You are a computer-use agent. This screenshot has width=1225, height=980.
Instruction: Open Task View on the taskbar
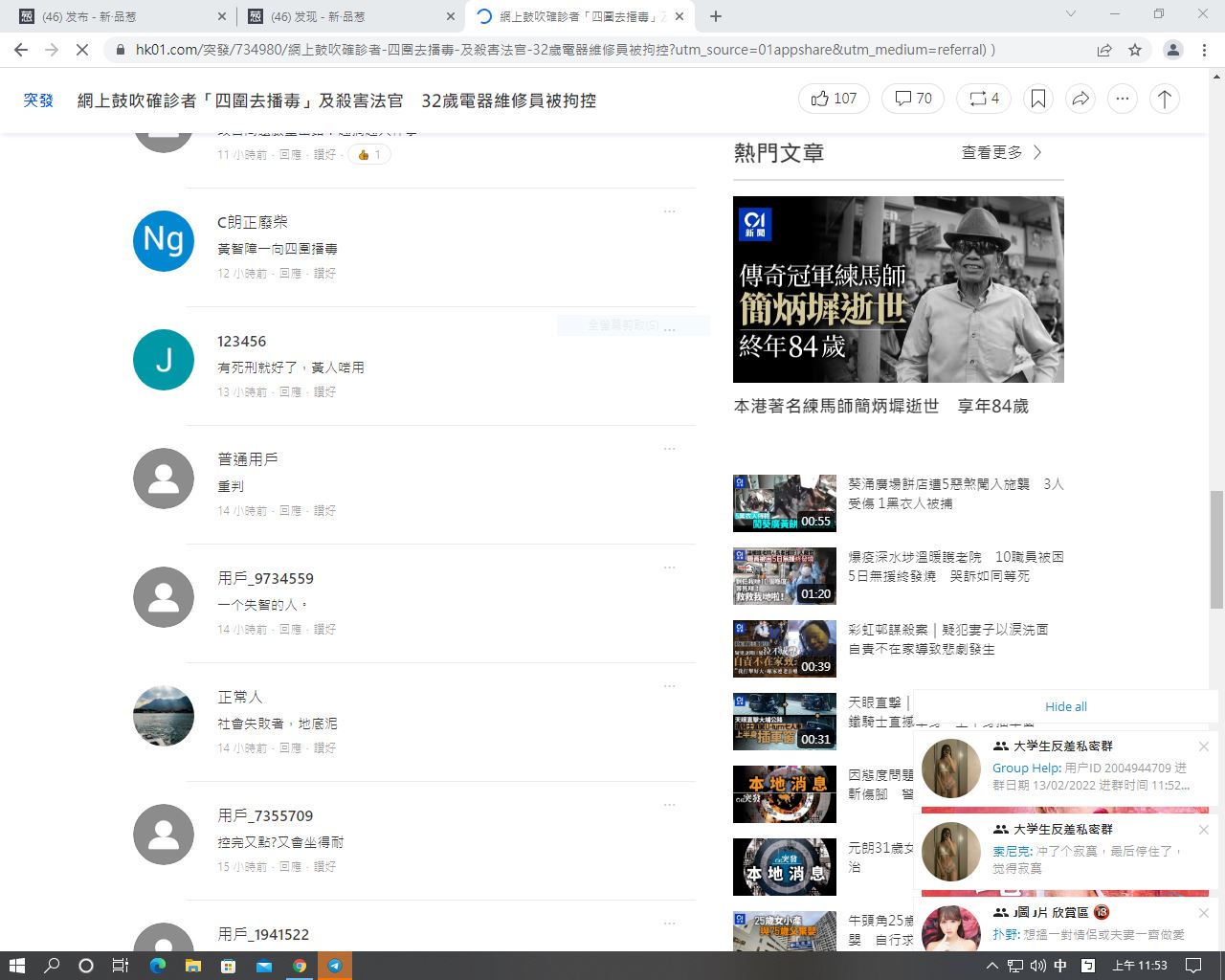coord(121,966)
